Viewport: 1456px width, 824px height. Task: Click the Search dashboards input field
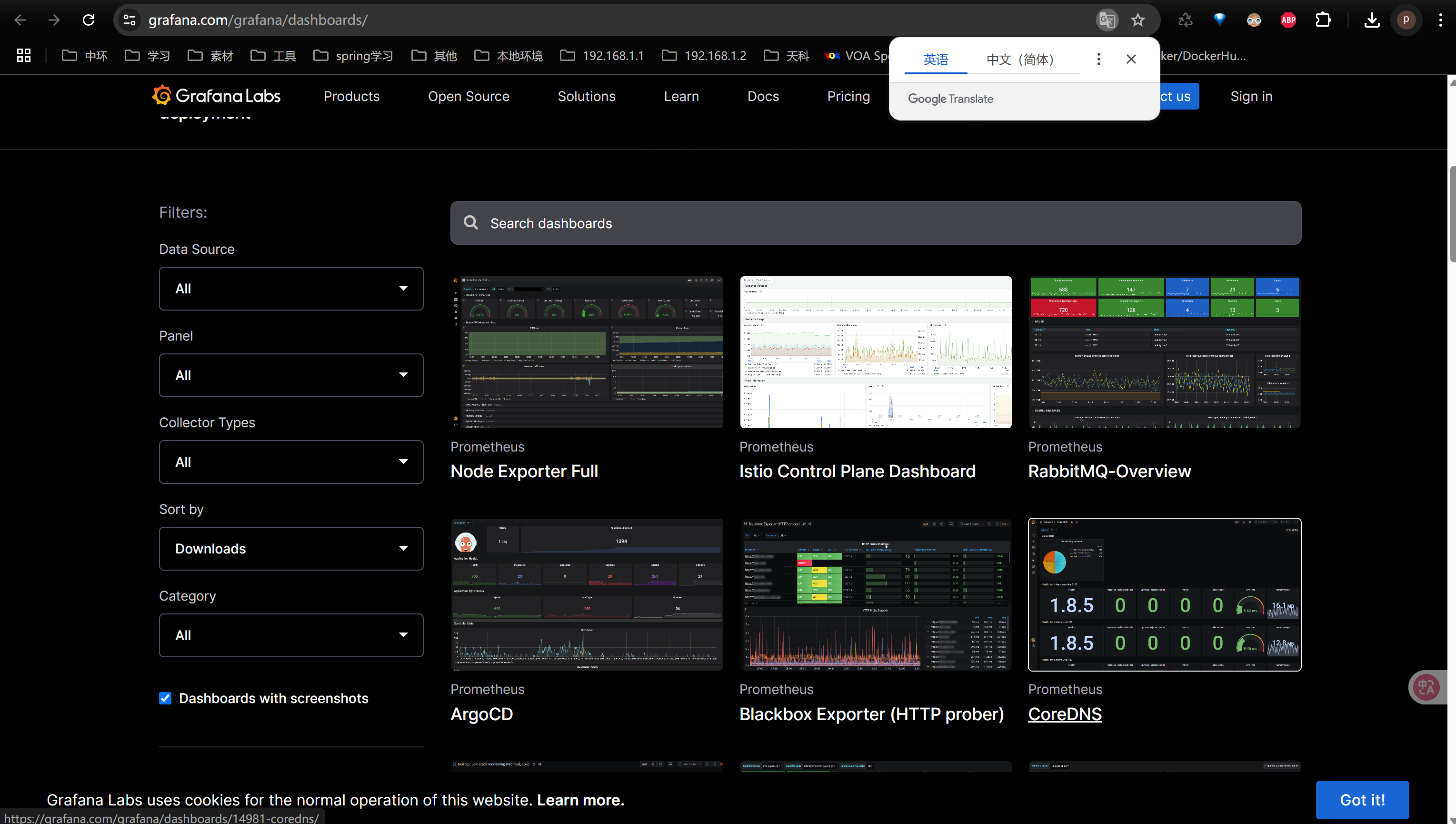coord(875,223)
